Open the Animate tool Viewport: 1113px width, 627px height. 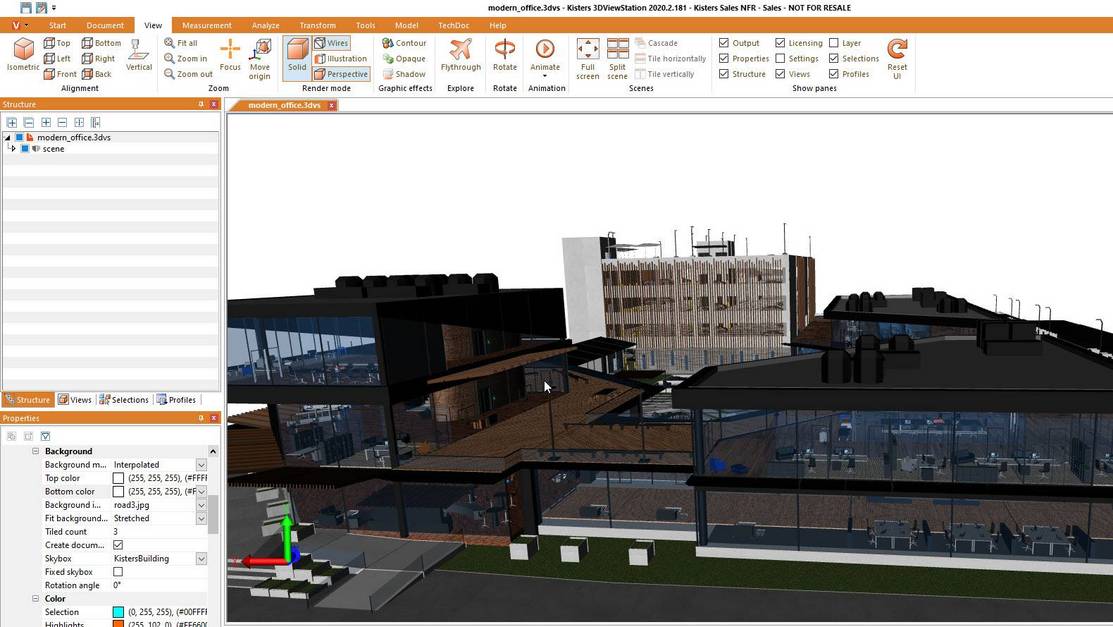click(x=545, y=57)
